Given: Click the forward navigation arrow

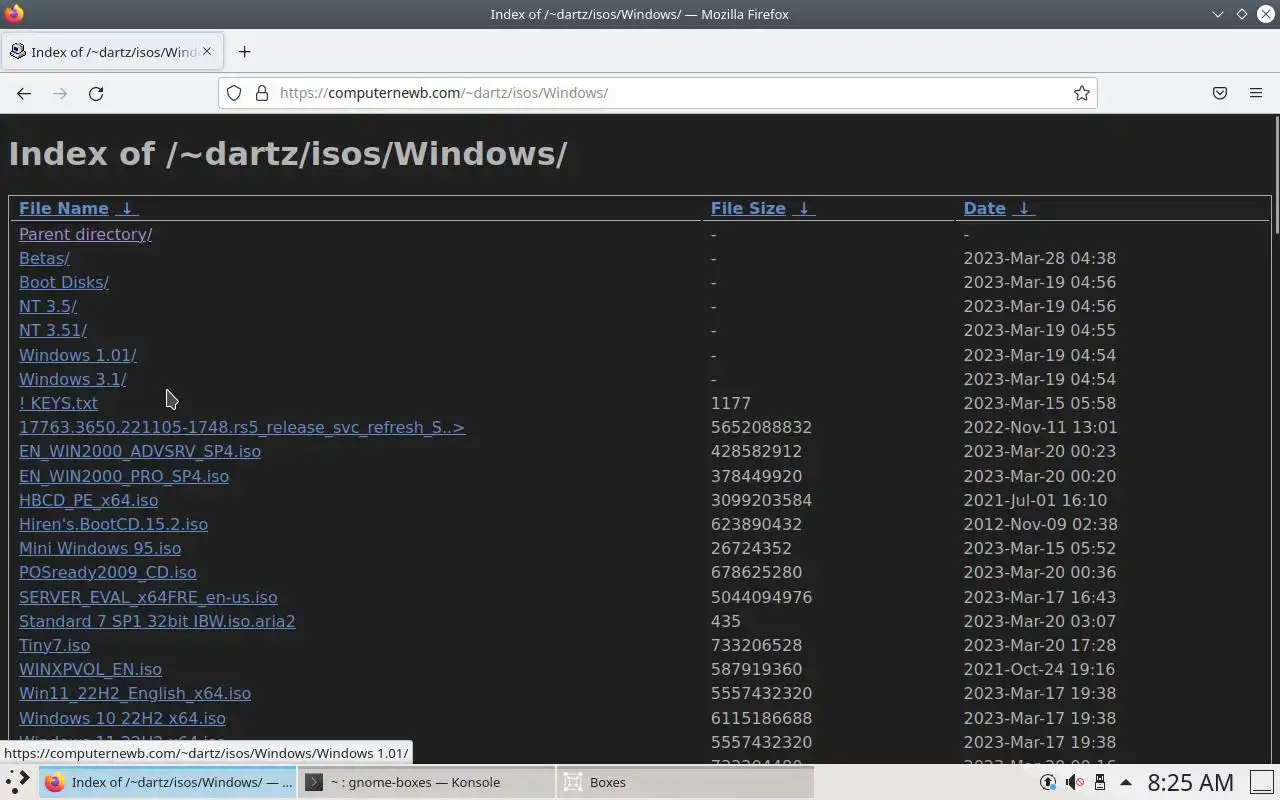Looking at the screenshot, I should click(60, 93).
